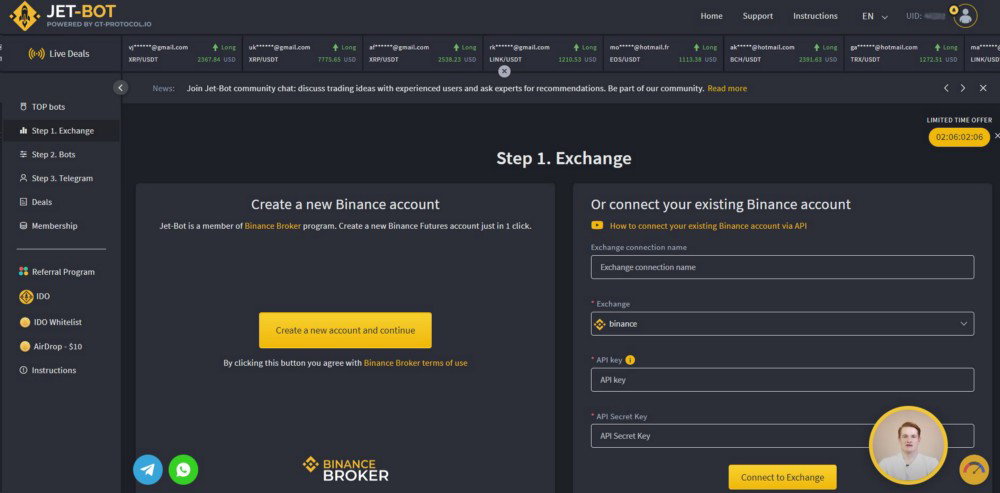Viewport: 1000px width, 493px height.
Task: Click Create a new account and continue
Action: (345, 330)
